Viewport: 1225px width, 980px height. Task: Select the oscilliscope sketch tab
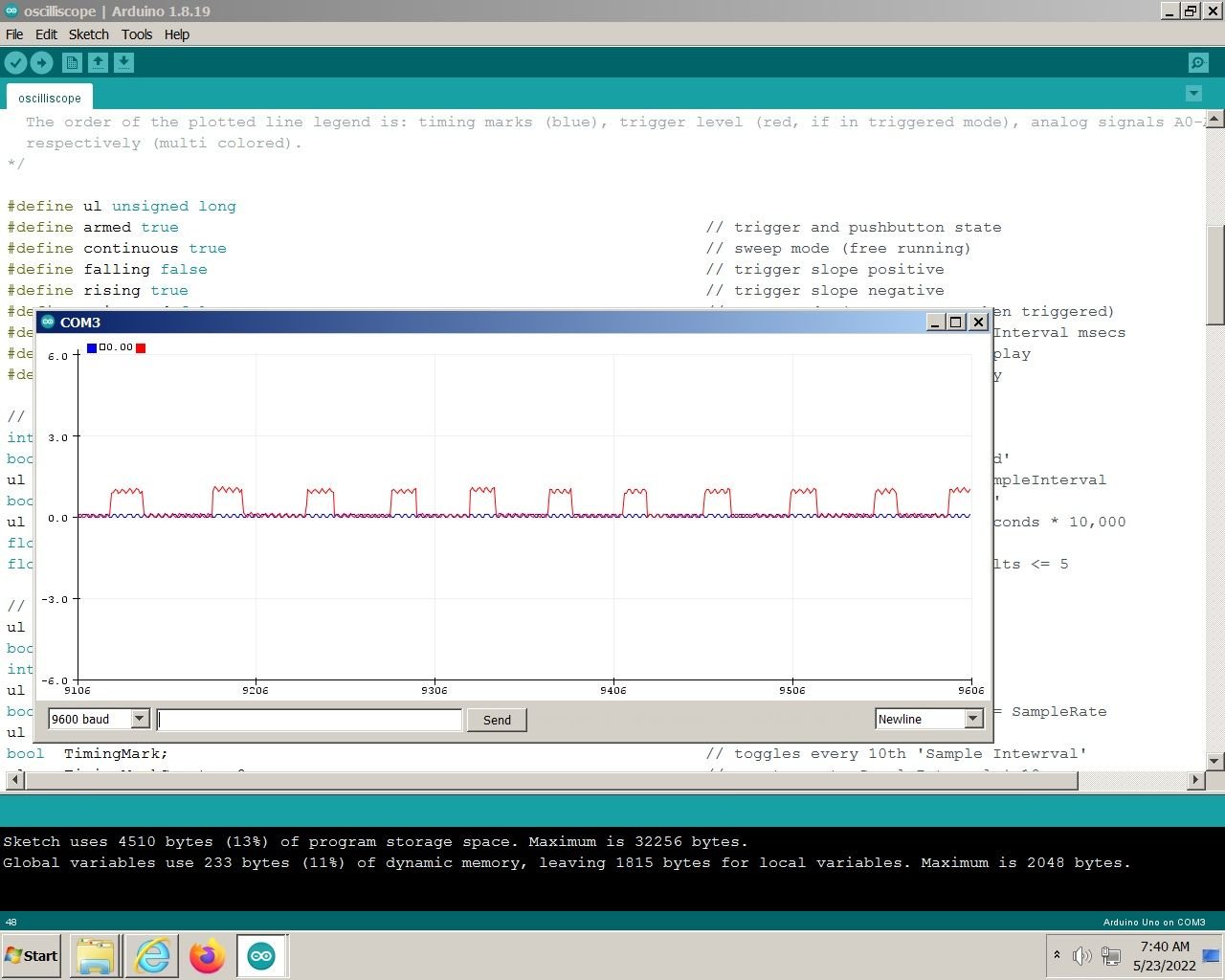(x=50, y=98)
